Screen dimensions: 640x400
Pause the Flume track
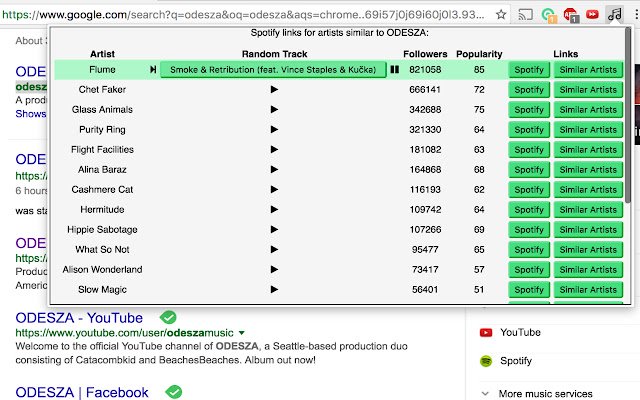click(394, 69)
